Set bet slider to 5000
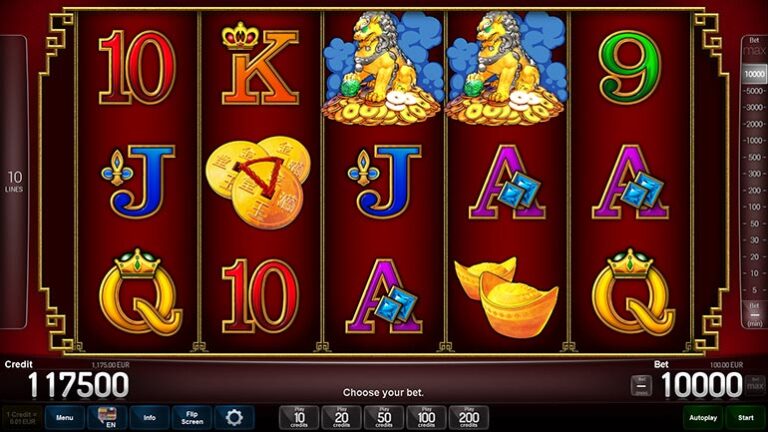This screenshot has width=768, height=432. tap(754, 91)
